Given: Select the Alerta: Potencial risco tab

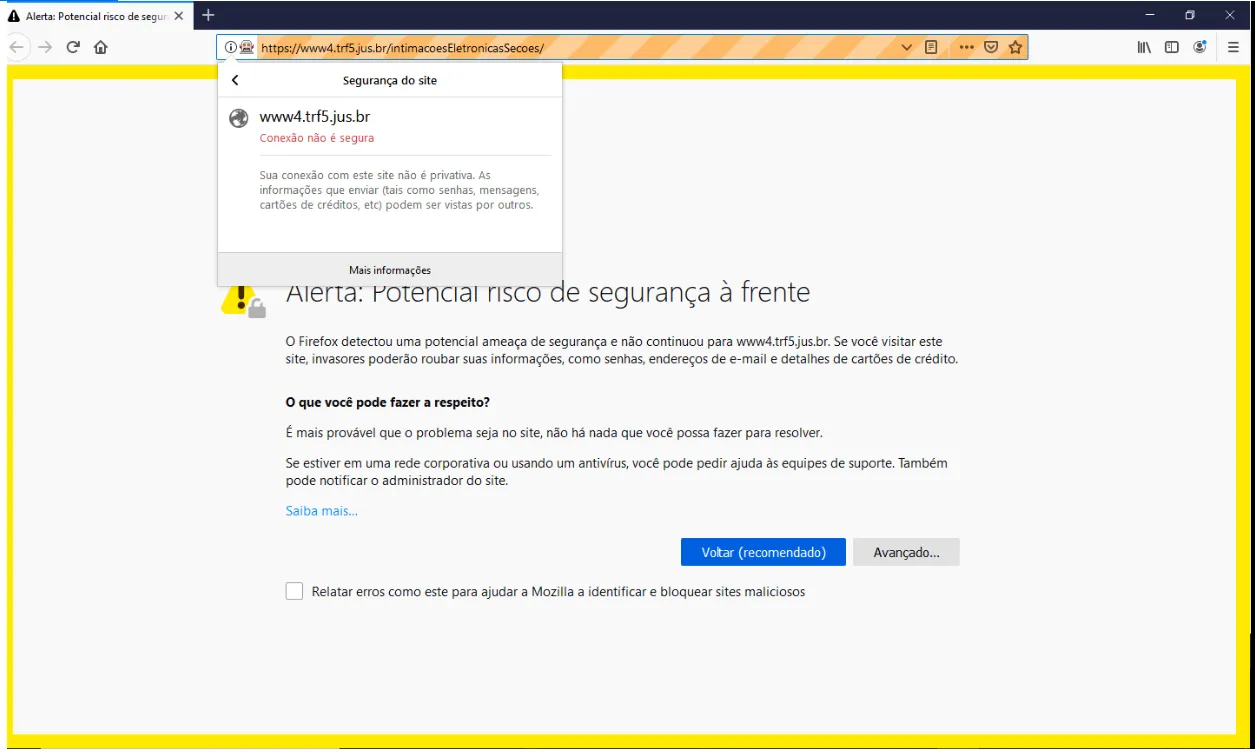Looking at the screenshot, I should (96, 16).
